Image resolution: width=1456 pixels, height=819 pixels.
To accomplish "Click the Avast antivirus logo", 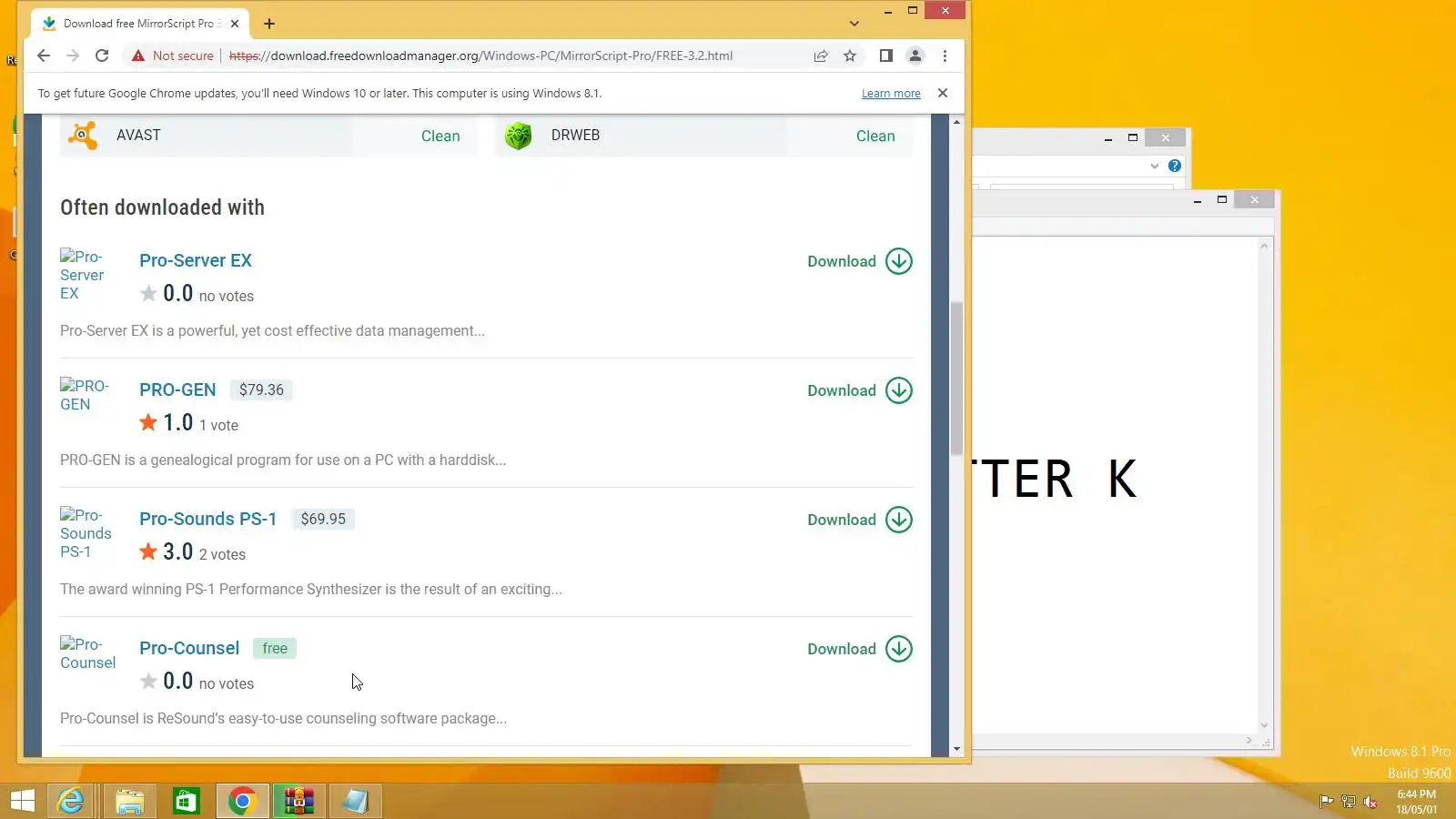I will [83, 136].
